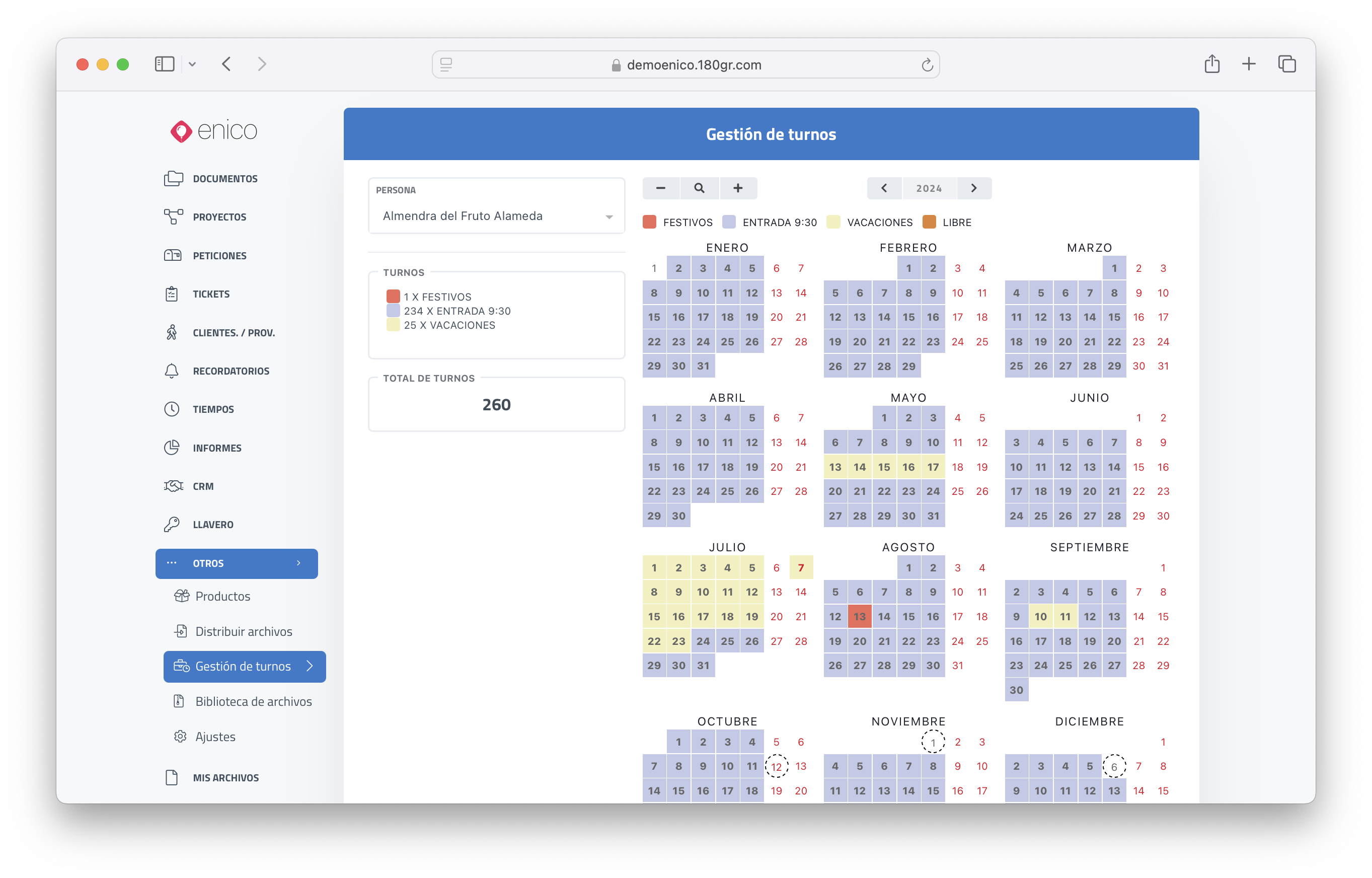Click the zoom out minus button
The image size is (1372, 878).
tap(661, 188)
